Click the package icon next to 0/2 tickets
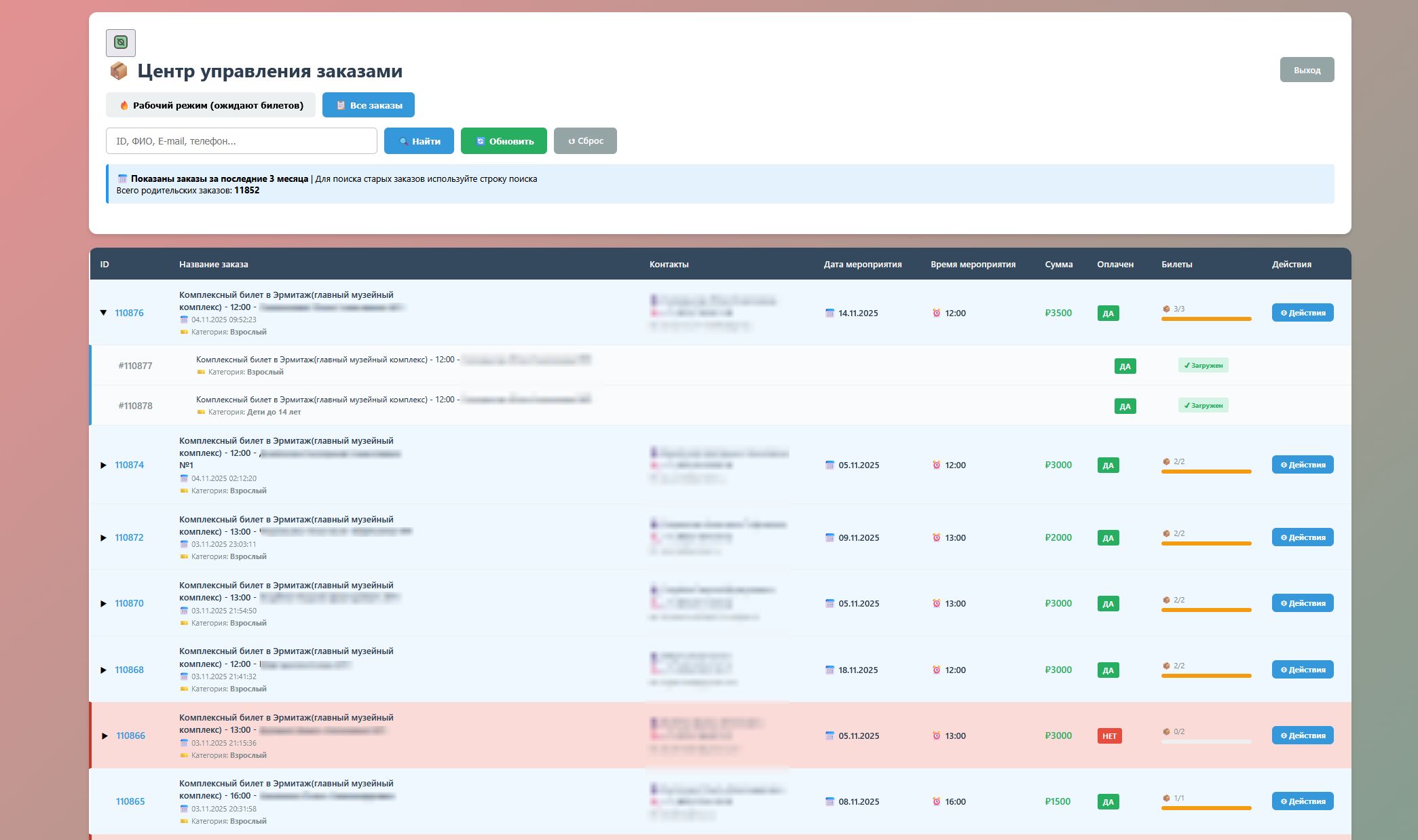 (1166, 731)
